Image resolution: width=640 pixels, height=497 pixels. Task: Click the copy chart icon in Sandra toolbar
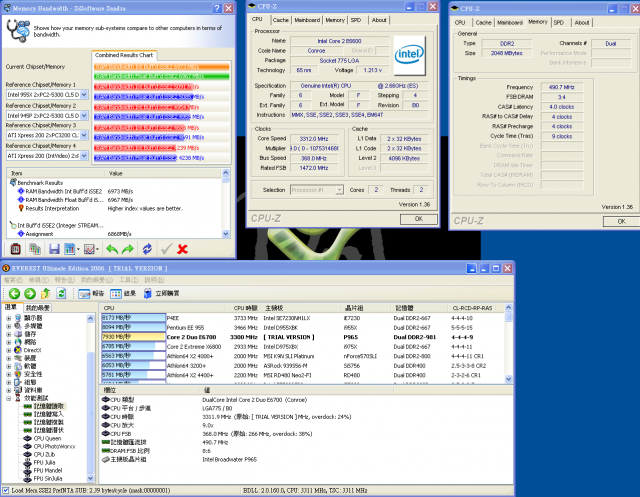click(x=35, y=249)
